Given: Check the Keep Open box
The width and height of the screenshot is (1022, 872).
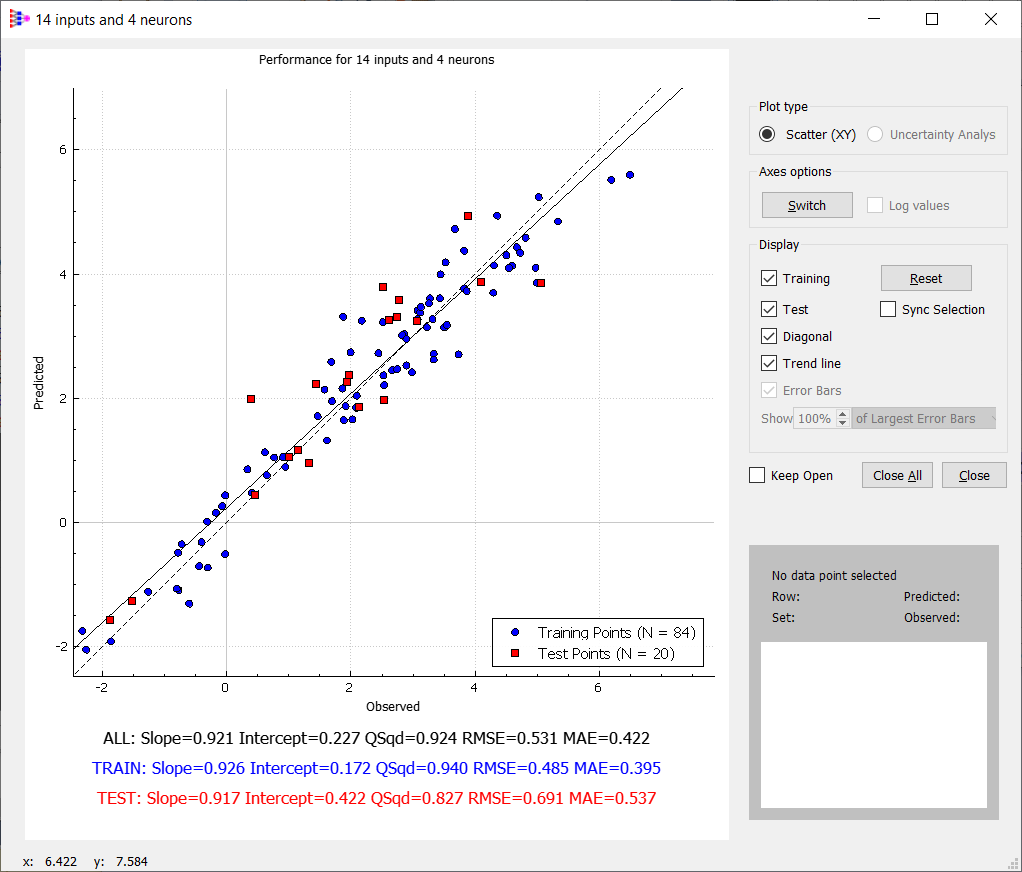Looking at the screenshot, I should 757,475.
